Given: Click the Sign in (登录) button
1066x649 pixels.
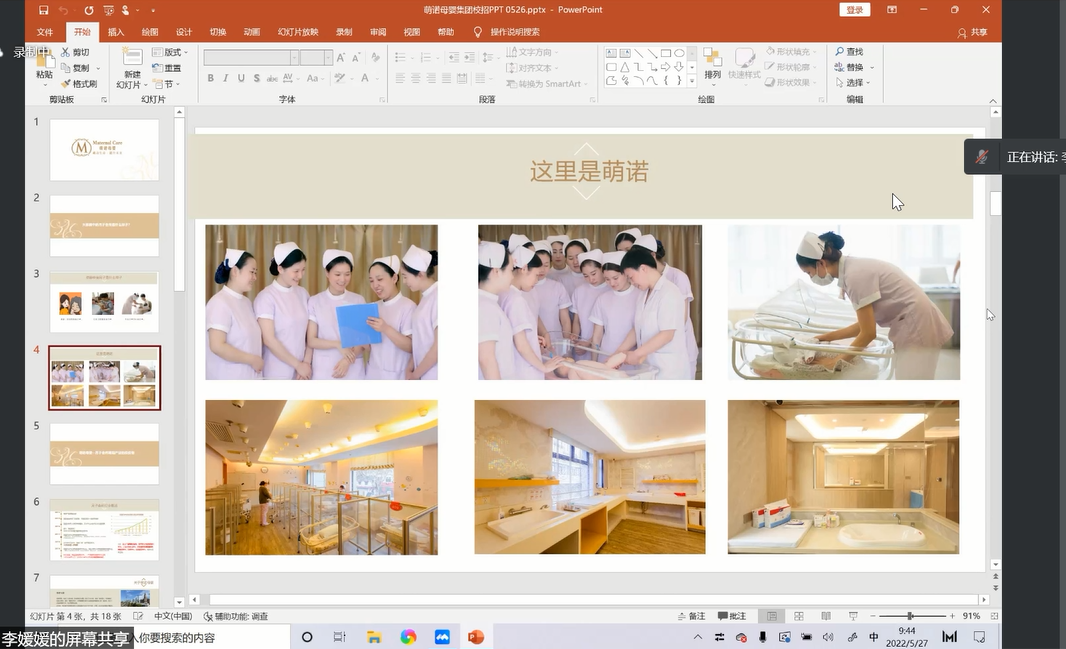Looking at the screenshot, I should click(855, 10).
